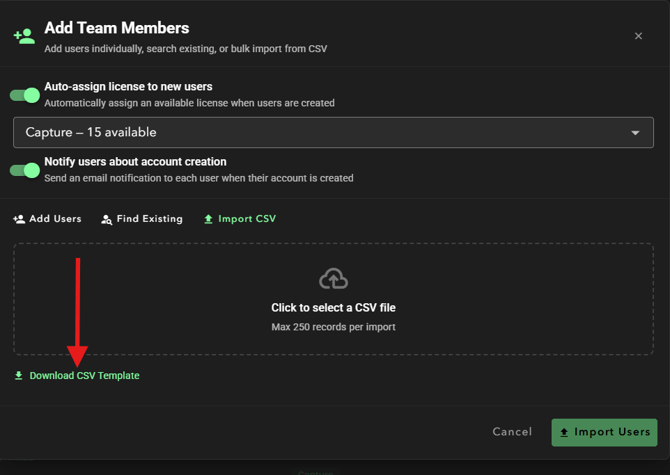Click the Max 250 records per import text
Screen dimensions: 670x475
(333, 327)
